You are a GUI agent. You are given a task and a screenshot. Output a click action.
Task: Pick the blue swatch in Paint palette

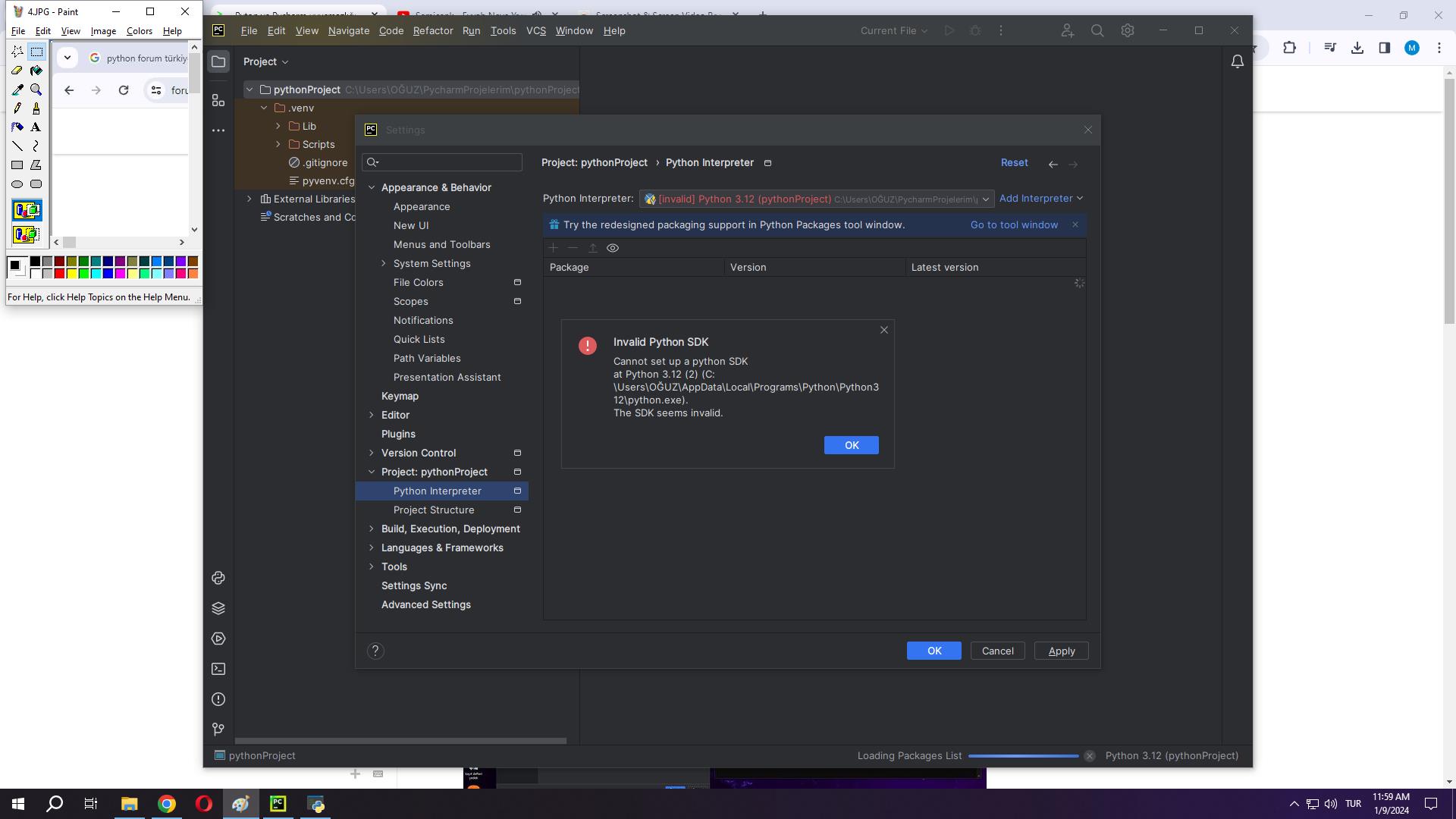tap(108, 274)
